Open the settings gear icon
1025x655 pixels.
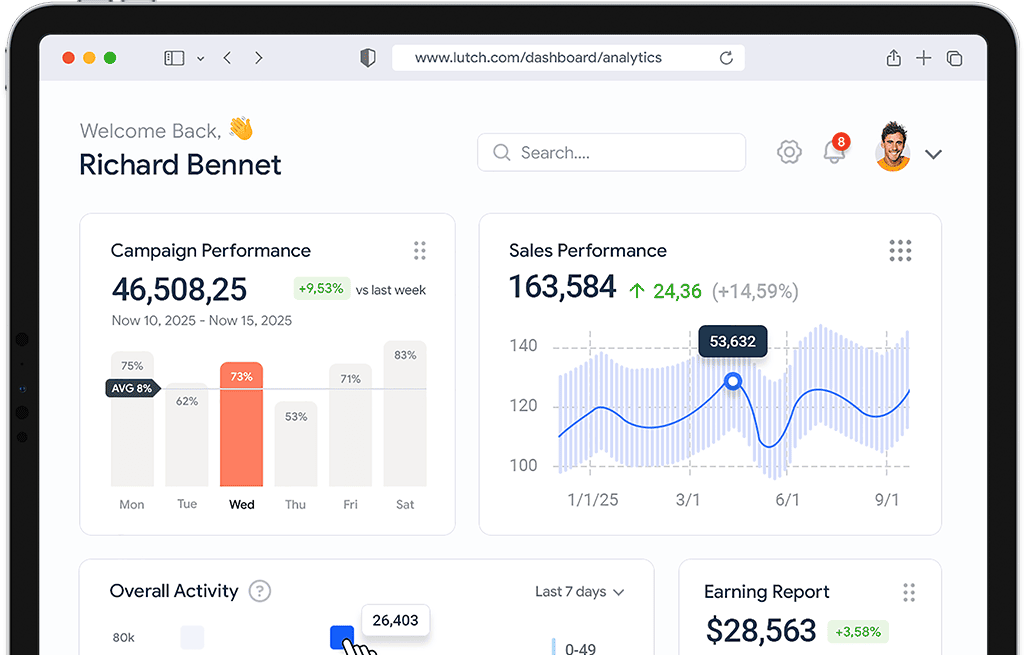point(789,153)
